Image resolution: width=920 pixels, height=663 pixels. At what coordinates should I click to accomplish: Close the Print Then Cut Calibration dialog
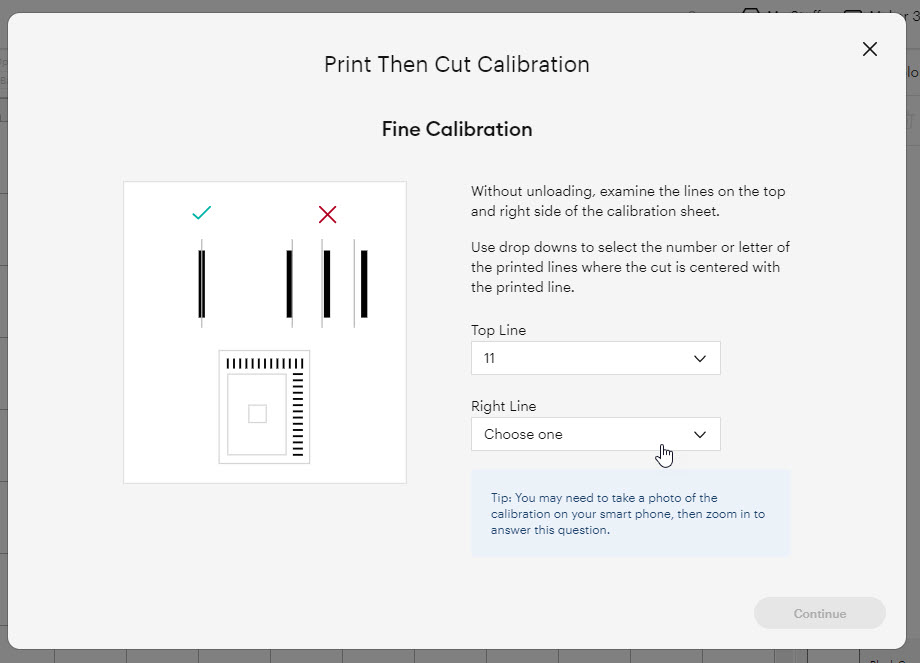pos(869,49)
